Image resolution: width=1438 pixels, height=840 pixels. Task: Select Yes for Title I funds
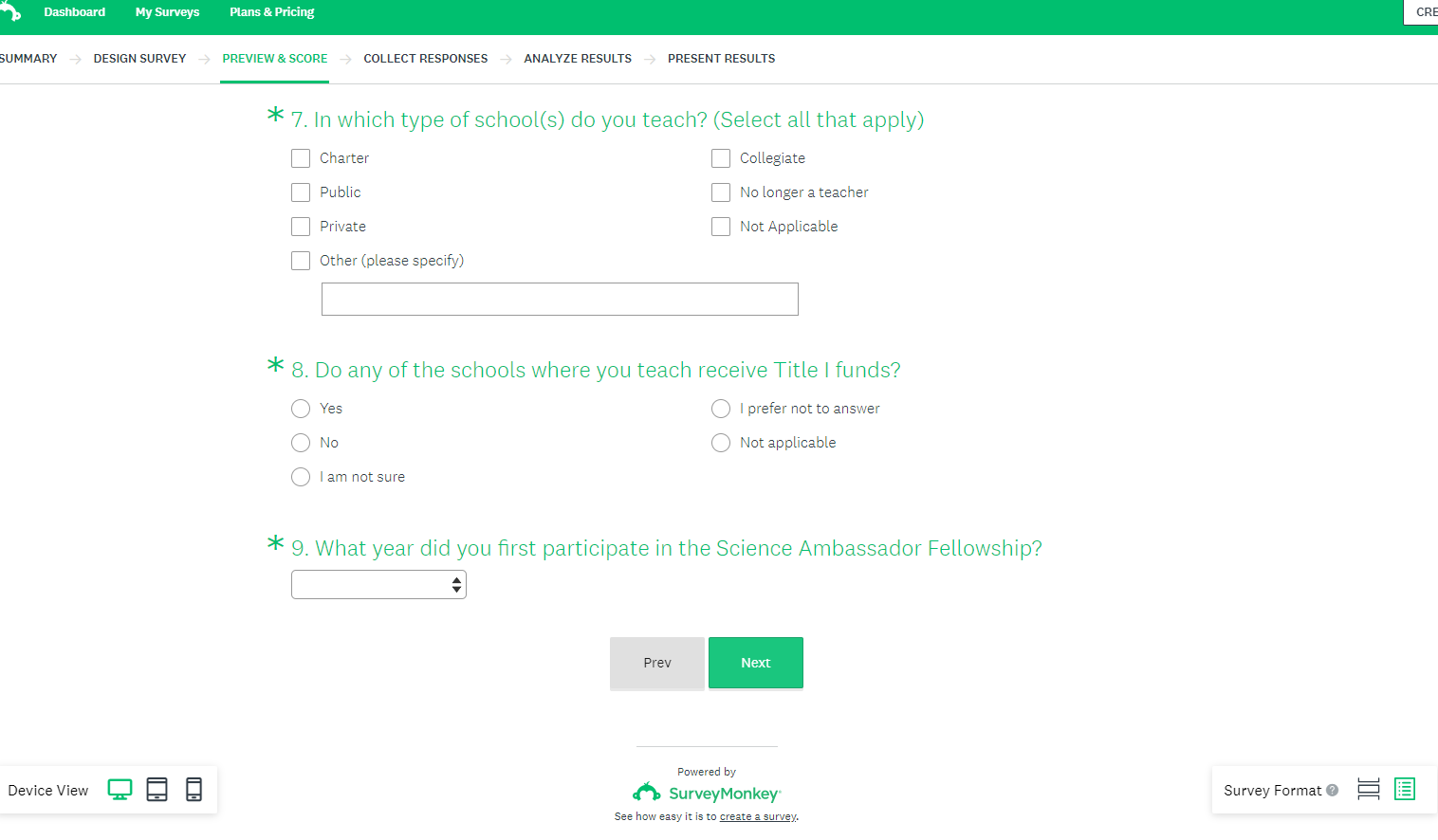pos(301,409)
